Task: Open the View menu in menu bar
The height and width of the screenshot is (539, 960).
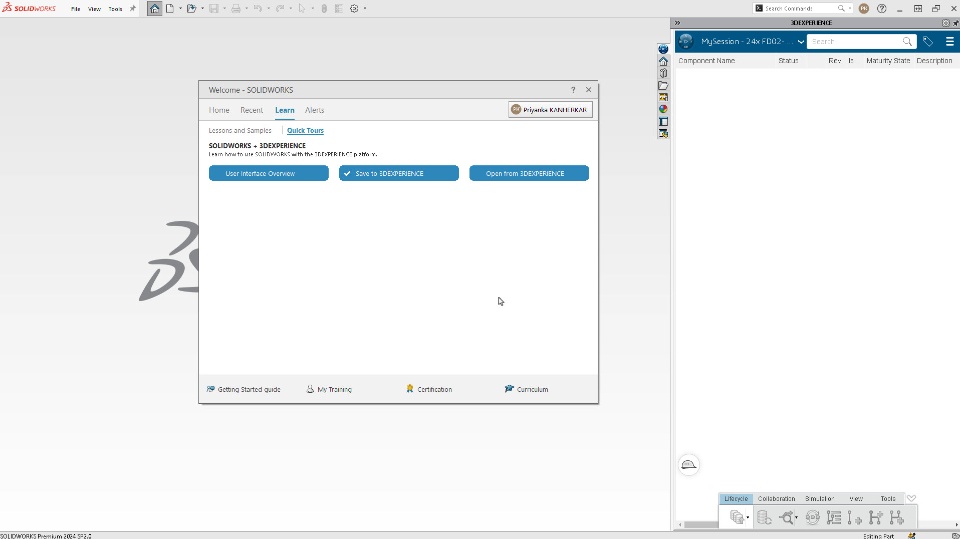Action: (94, 9)
